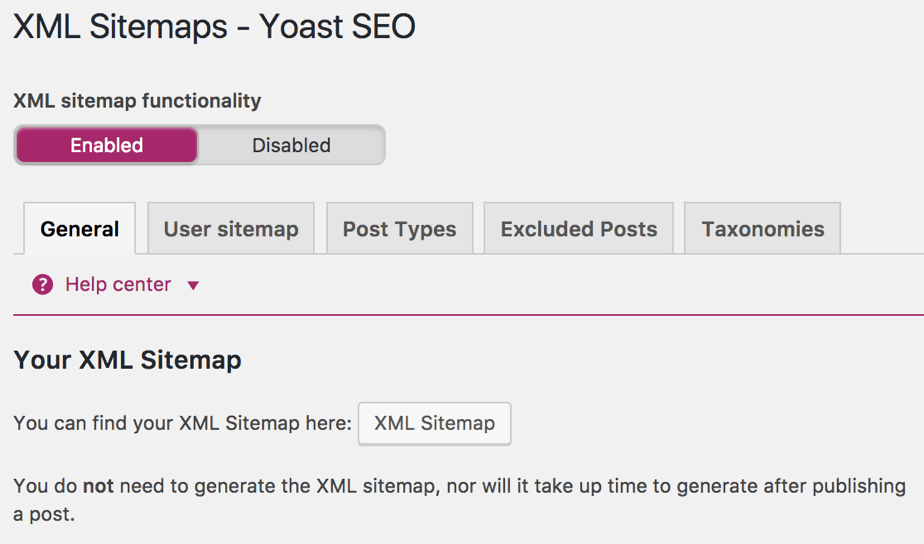Click the Your XML Sitemap heading
The width and height of the screenshot is (924, 544).
127,360
